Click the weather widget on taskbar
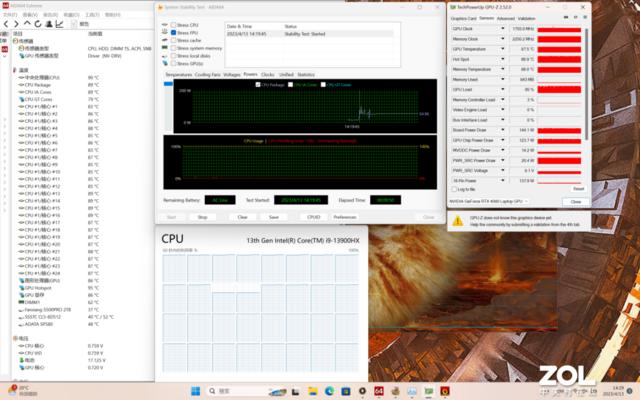This screenshot has width=640, height=400. [x=24, y=391]
